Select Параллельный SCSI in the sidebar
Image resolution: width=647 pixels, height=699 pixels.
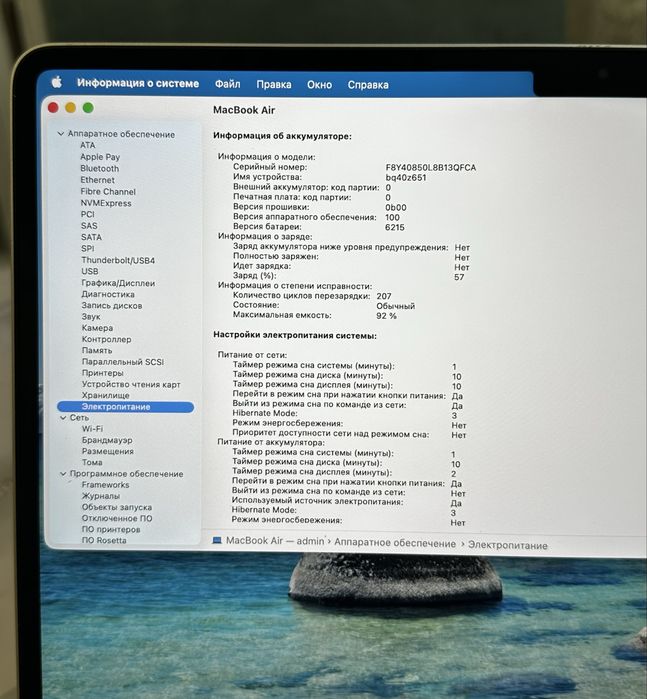point(123,362)
